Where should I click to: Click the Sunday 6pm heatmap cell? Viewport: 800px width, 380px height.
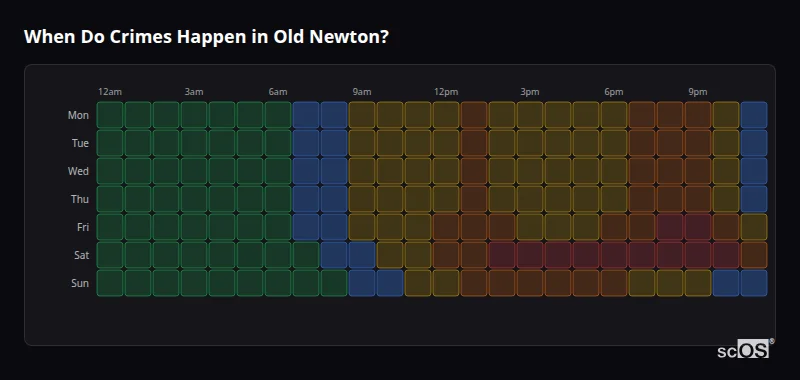point(614,283)
